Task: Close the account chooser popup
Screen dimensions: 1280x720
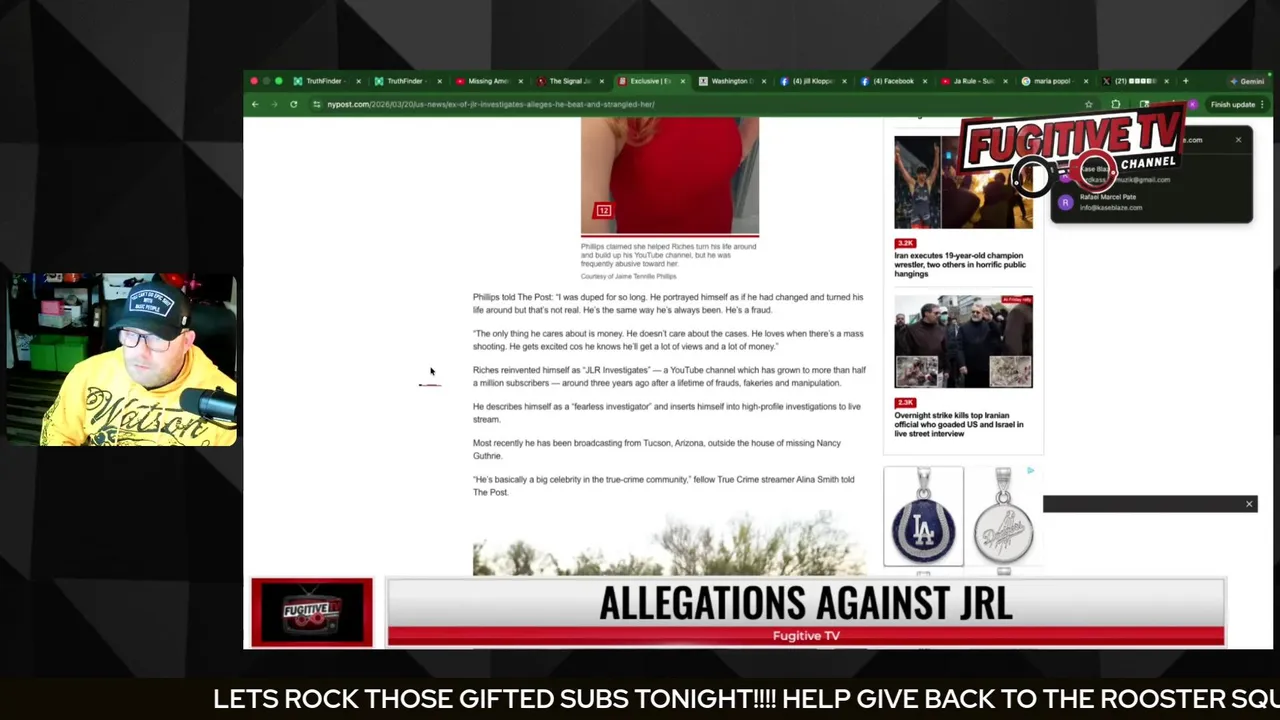Action: (x=1238, y=140)
